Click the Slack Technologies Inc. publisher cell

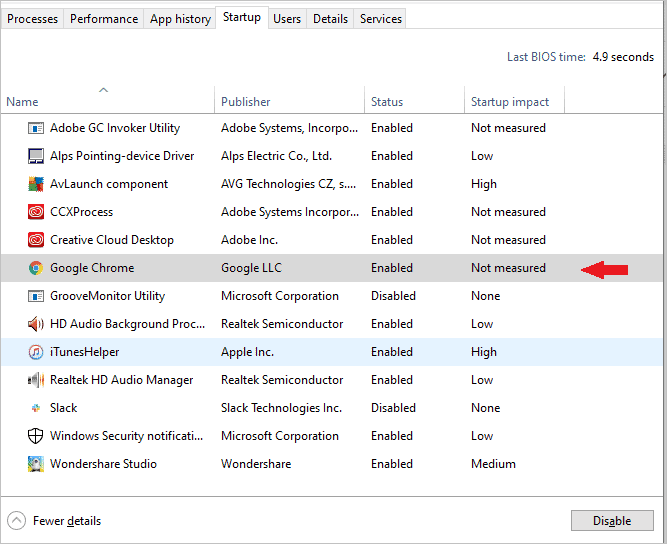[x=281, y=408]
